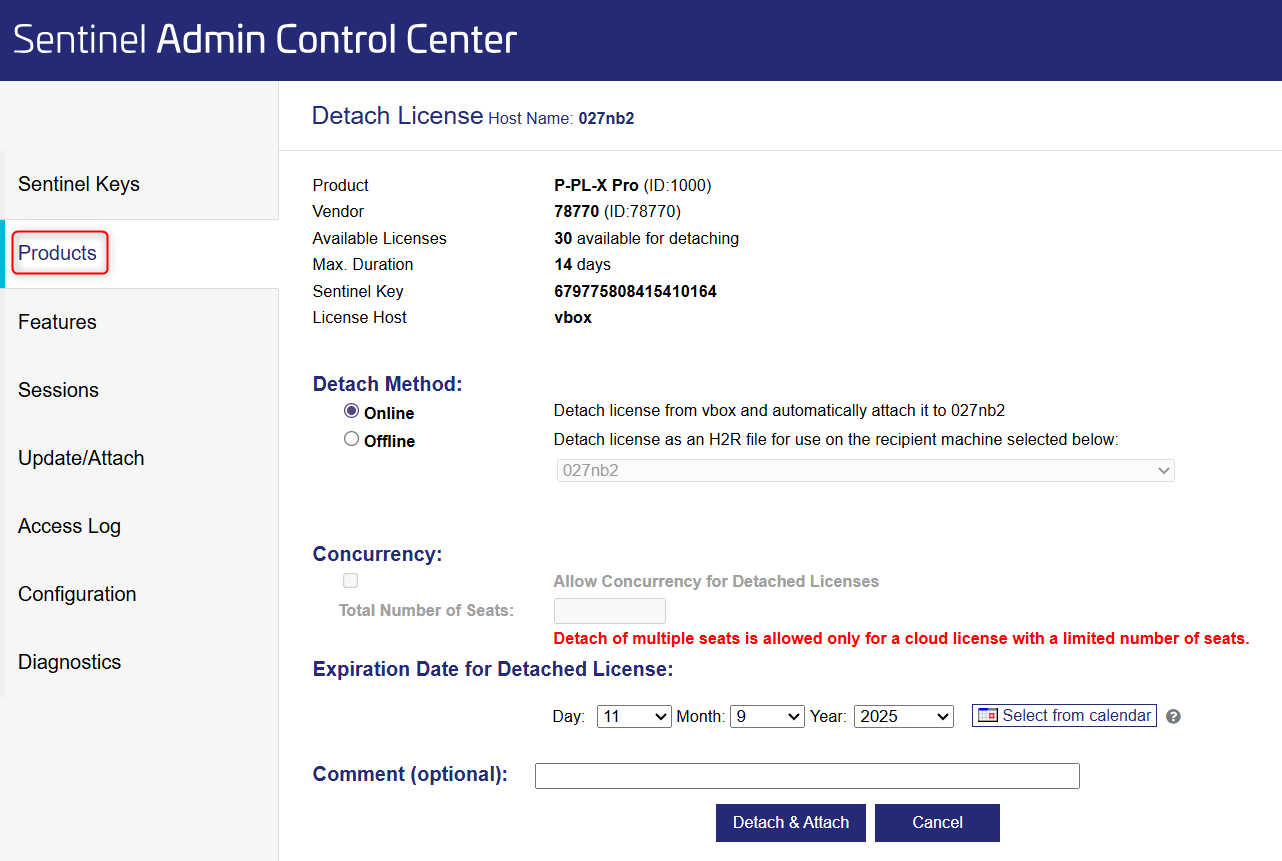Open the Month dropdown
Screen dimensions: 1282x861
click(767, 716)
